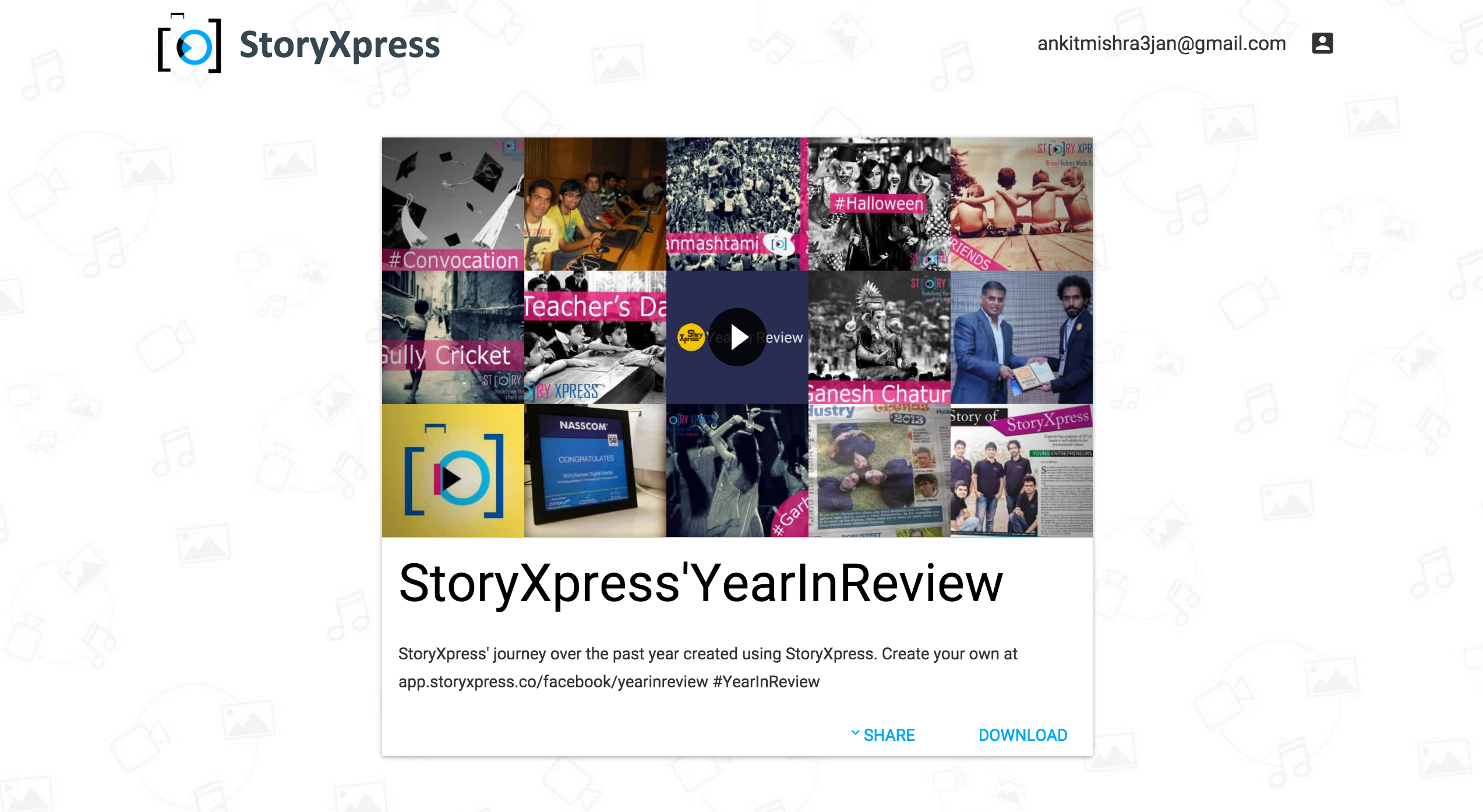Viewport: 1483px width, 812px height.
Task: Click the DOWNLOAD button
Action: [x=1023, y=735]
